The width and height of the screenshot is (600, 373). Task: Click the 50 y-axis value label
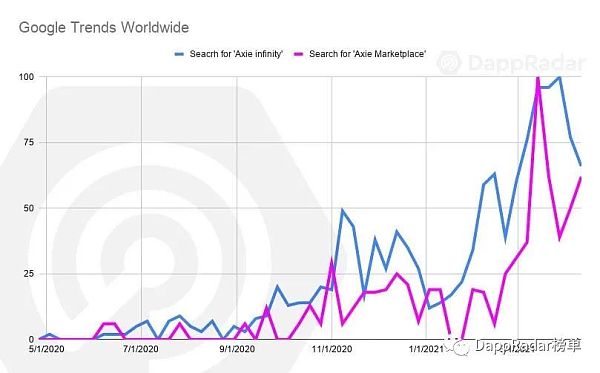29,208
